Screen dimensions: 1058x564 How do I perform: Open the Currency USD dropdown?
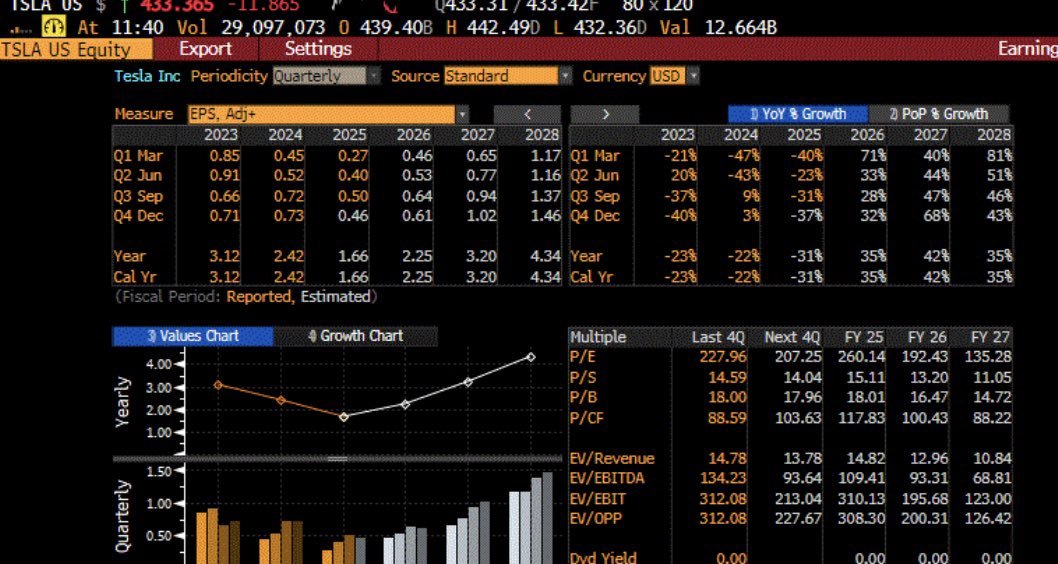point(675,76)
